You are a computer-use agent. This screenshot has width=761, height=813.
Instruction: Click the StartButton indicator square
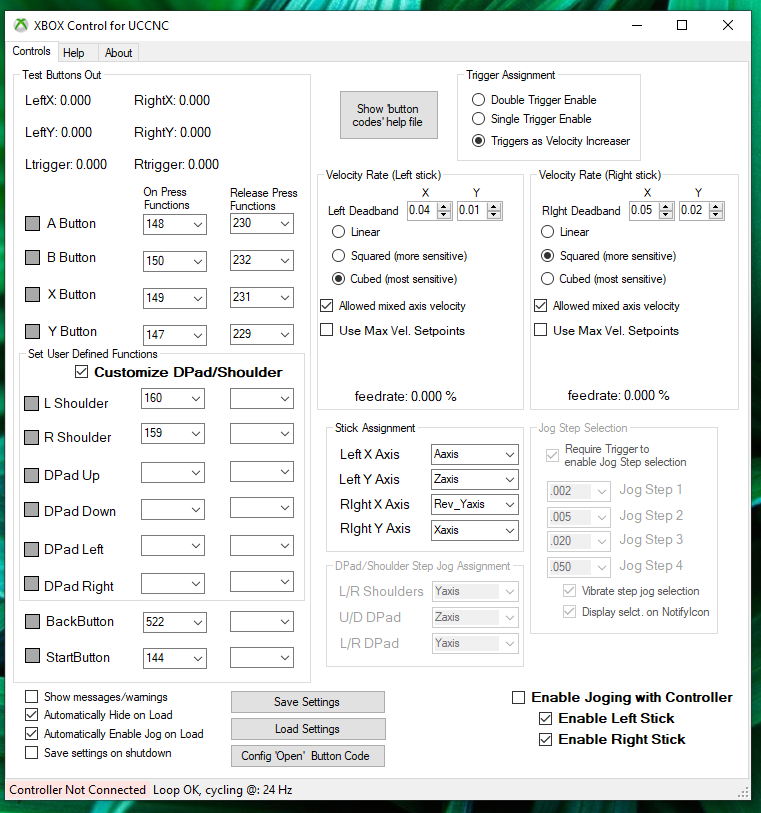click(x=32, y=658)
